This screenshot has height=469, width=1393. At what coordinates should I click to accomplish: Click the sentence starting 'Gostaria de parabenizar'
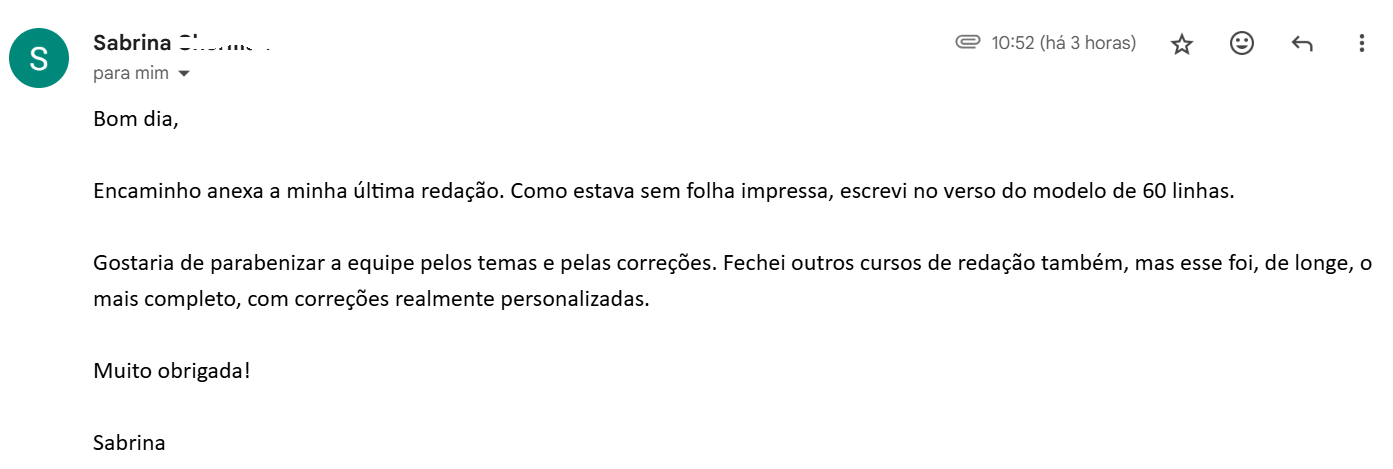[x=404, y=263]
